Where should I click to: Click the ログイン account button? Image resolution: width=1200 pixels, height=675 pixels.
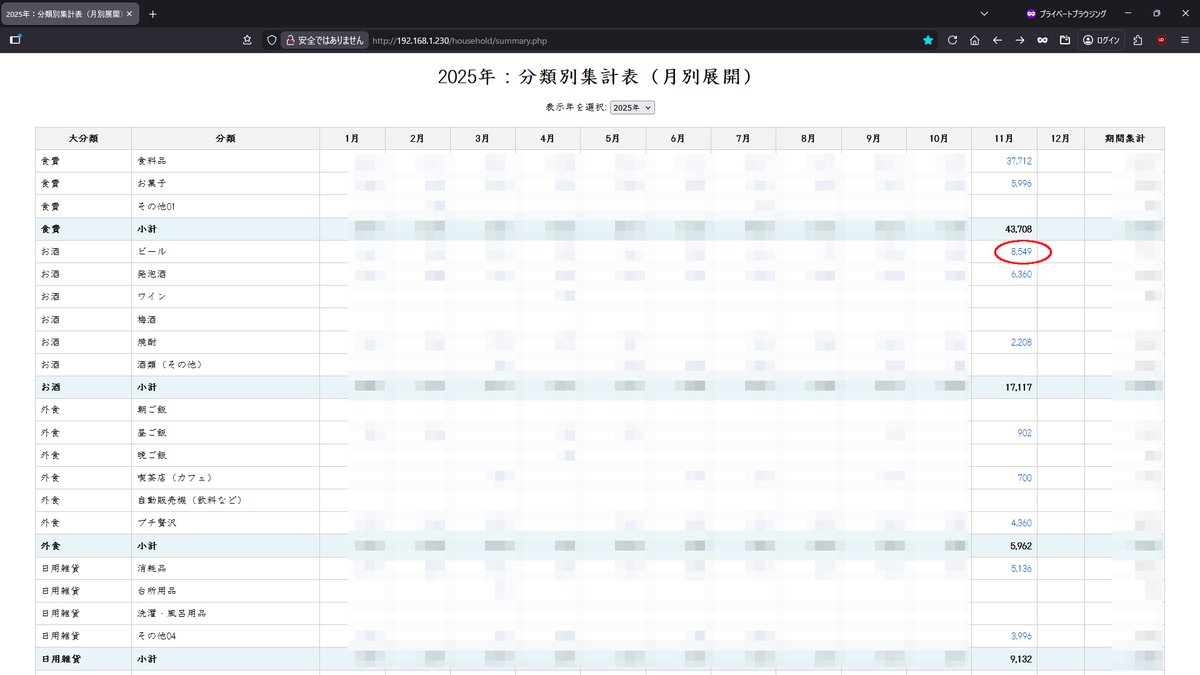pyautogui.click(x=1101, y=40)
